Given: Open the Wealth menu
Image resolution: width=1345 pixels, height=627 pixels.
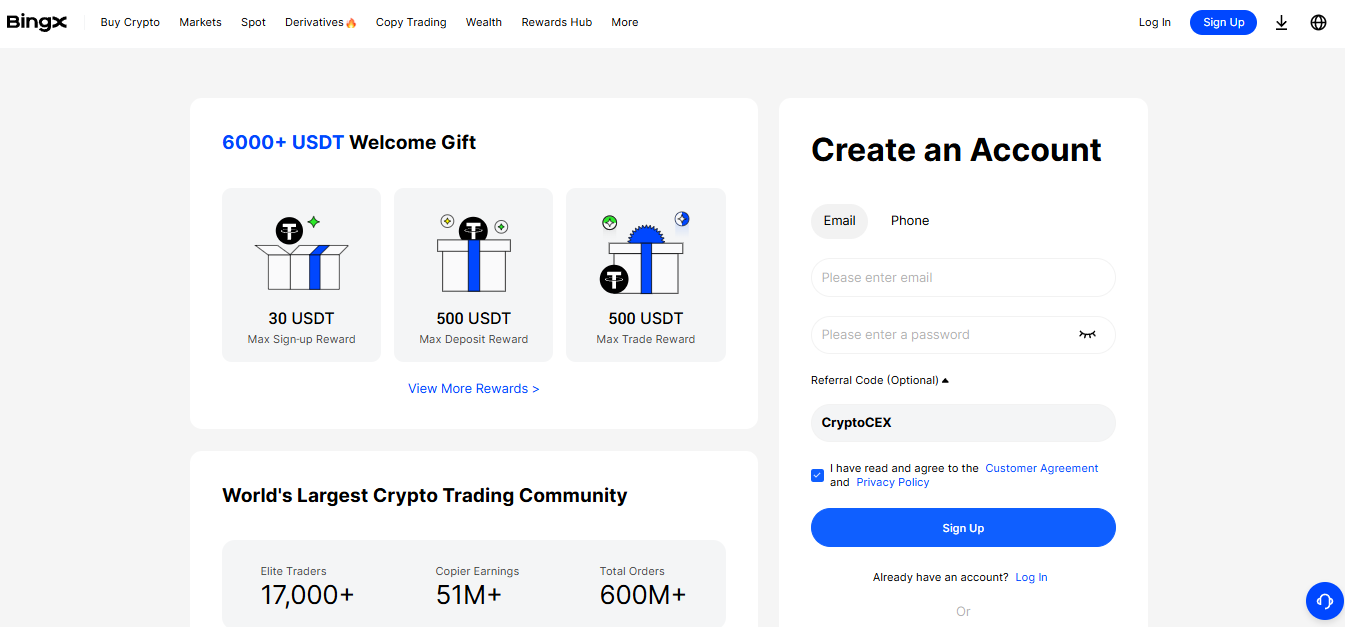Looking at the screenshot, I should pos(484,22).
